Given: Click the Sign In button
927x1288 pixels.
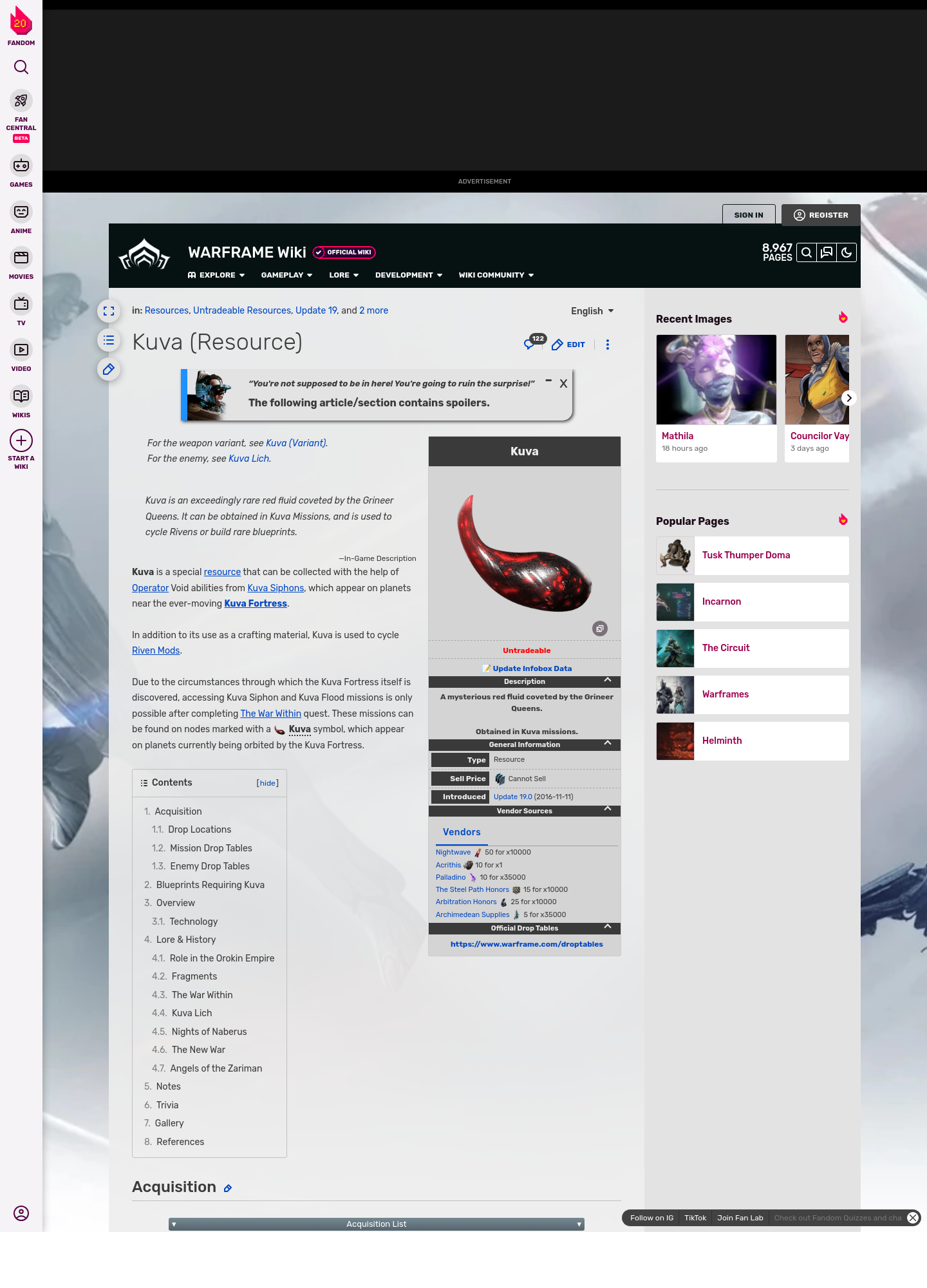Looking at the screenshot, I should pos(749,215).
